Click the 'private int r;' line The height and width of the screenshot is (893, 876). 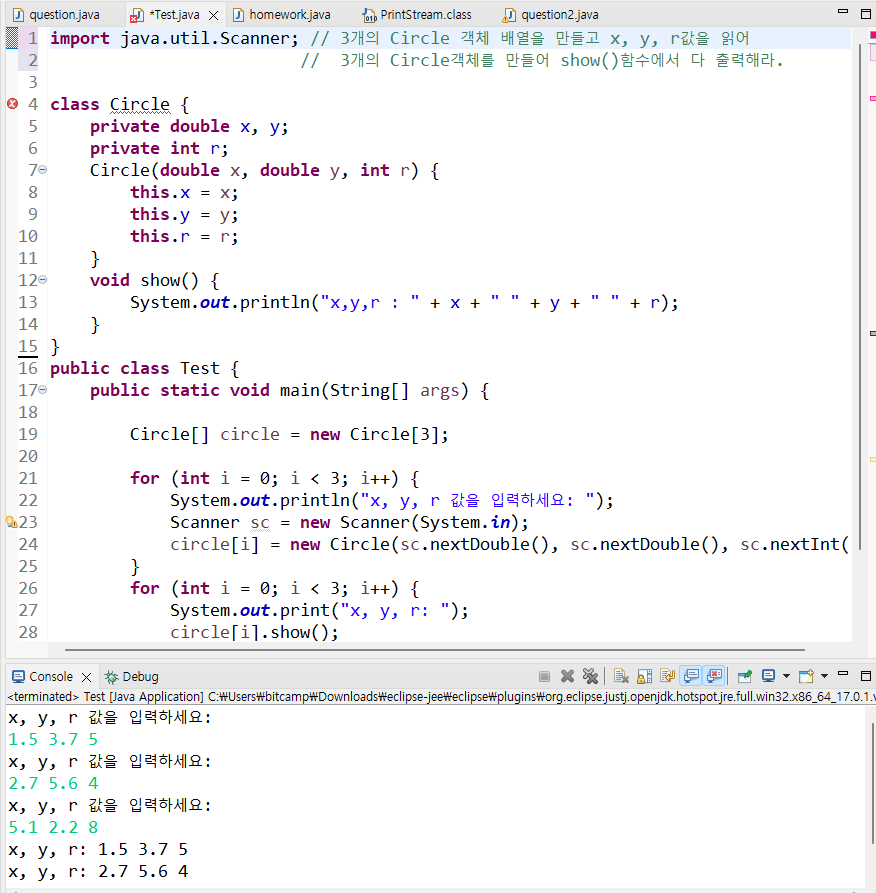tap(159, 149)
